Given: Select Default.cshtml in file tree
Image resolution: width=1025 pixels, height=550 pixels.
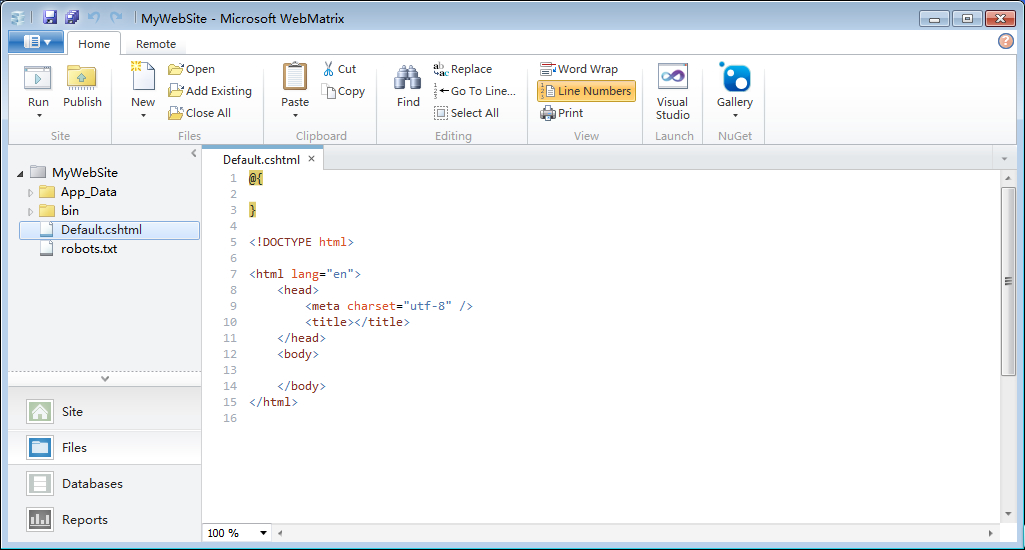Looking at the screenshot, I should click(109, 230).
